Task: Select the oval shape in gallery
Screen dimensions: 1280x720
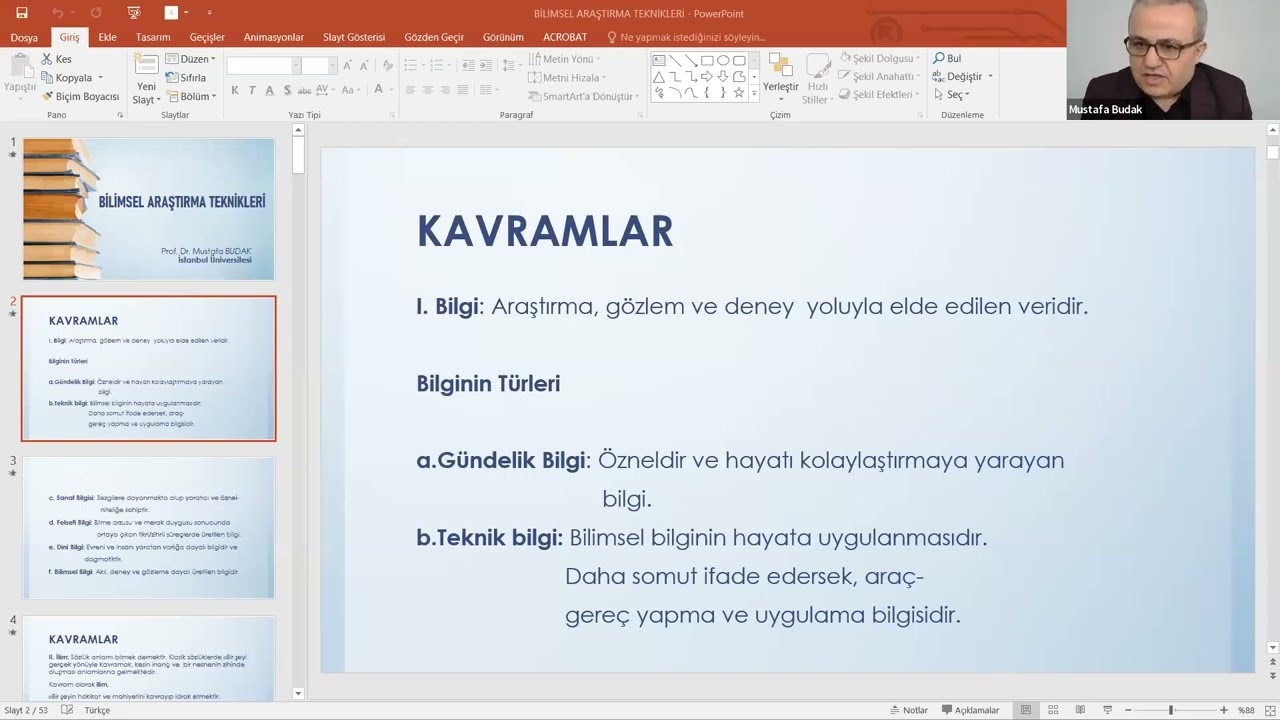Action: pos(723,60)
